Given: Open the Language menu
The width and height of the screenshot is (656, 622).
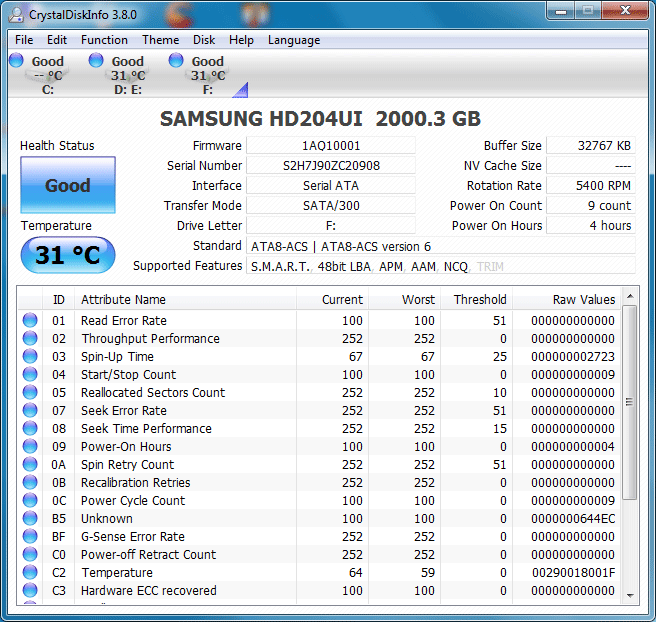Looking at the screenshot, I should (294, 40).
